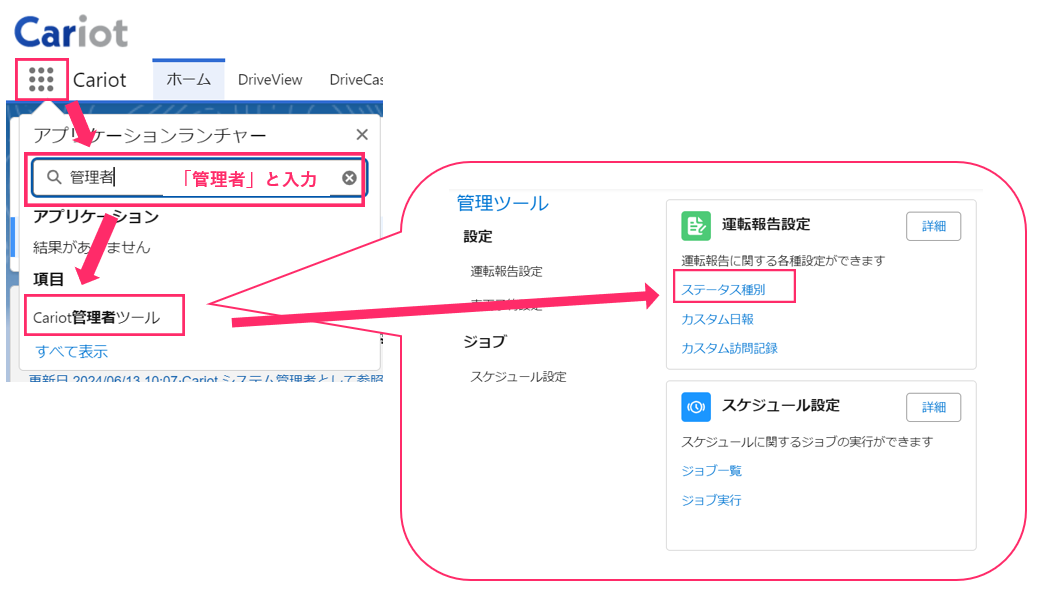The image size is (1041, 592).
Task: Switch to the ホーム tab
Action: pos(189,80)
